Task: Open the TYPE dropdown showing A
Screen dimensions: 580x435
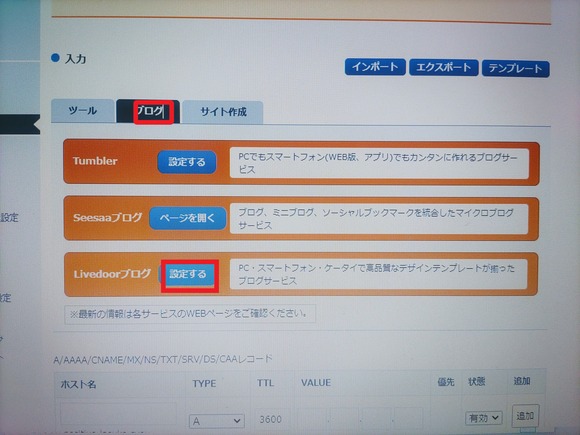Action: point(217,421)
